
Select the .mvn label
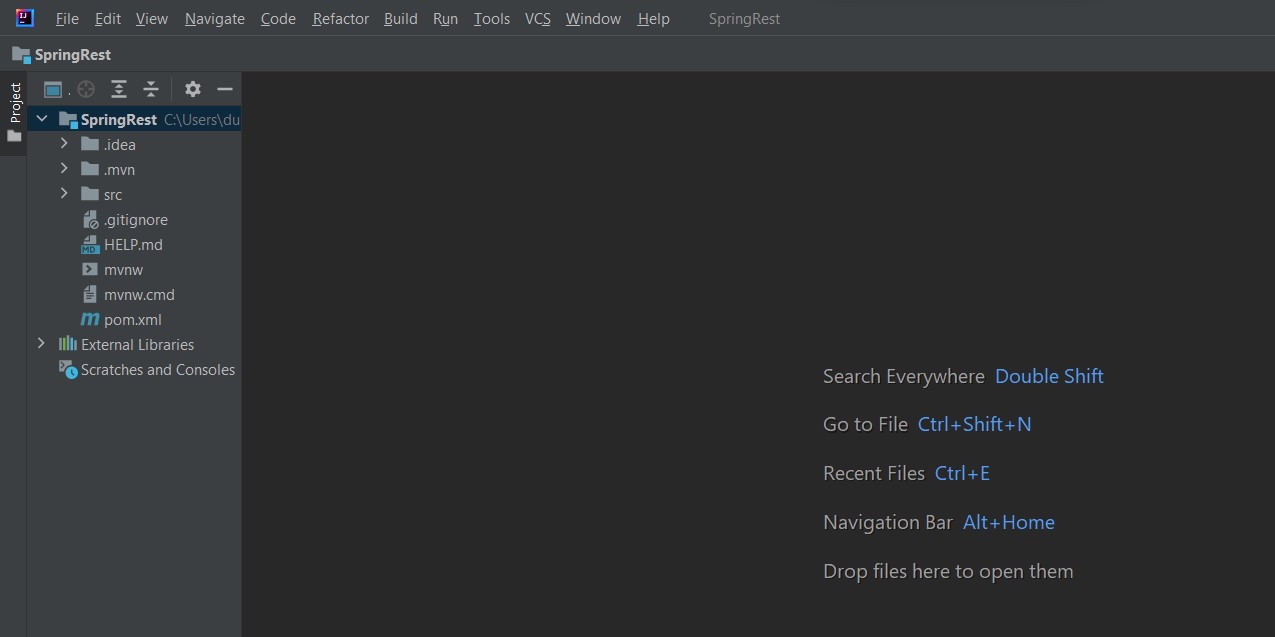pyautogui.click(x=119, y=169)
